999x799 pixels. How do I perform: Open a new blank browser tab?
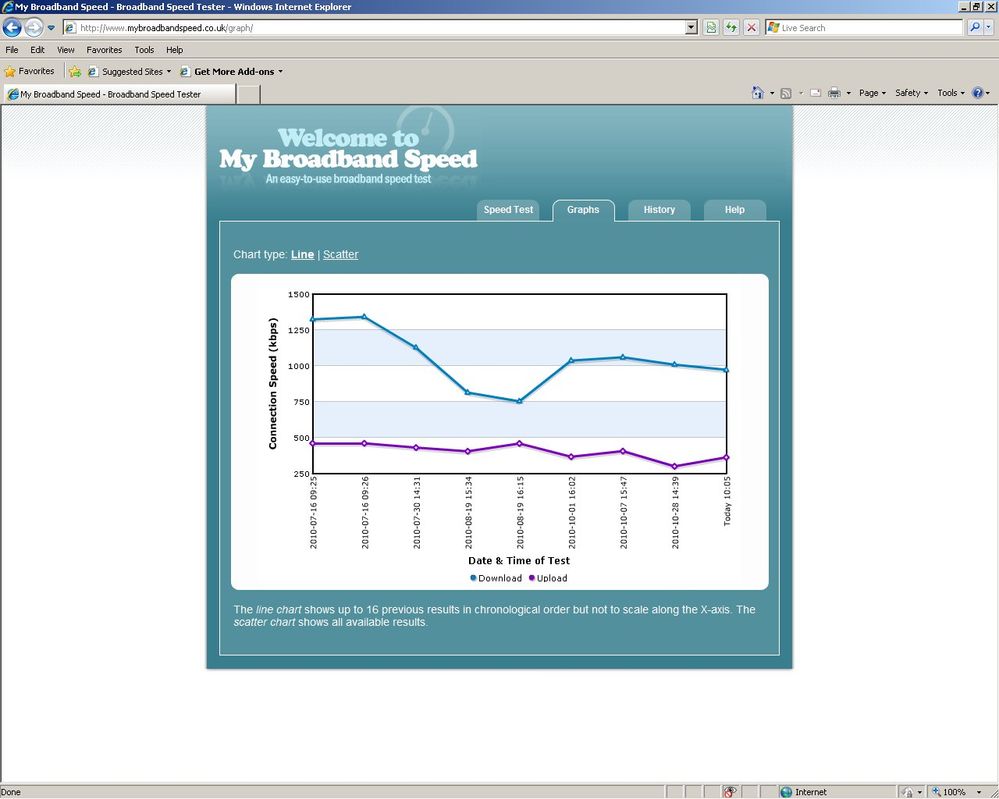pyautogui.click(x=248, y=94)
